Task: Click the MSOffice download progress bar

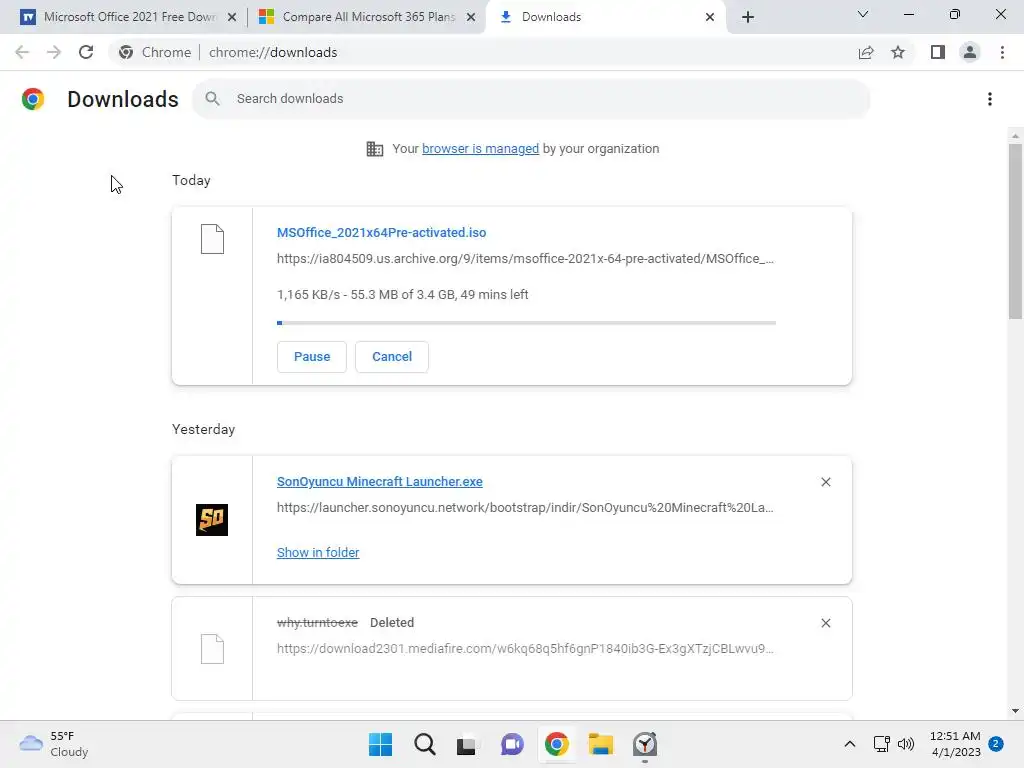Action: pos(526,323)
